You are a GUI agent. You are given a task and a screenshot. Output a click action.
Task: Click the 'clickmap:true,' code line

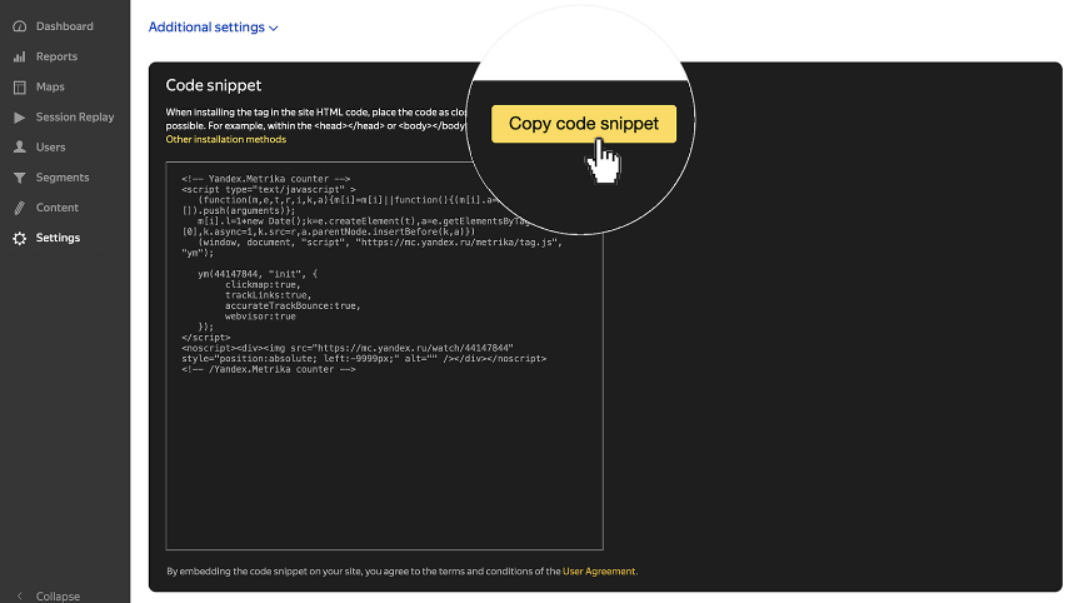263,284
